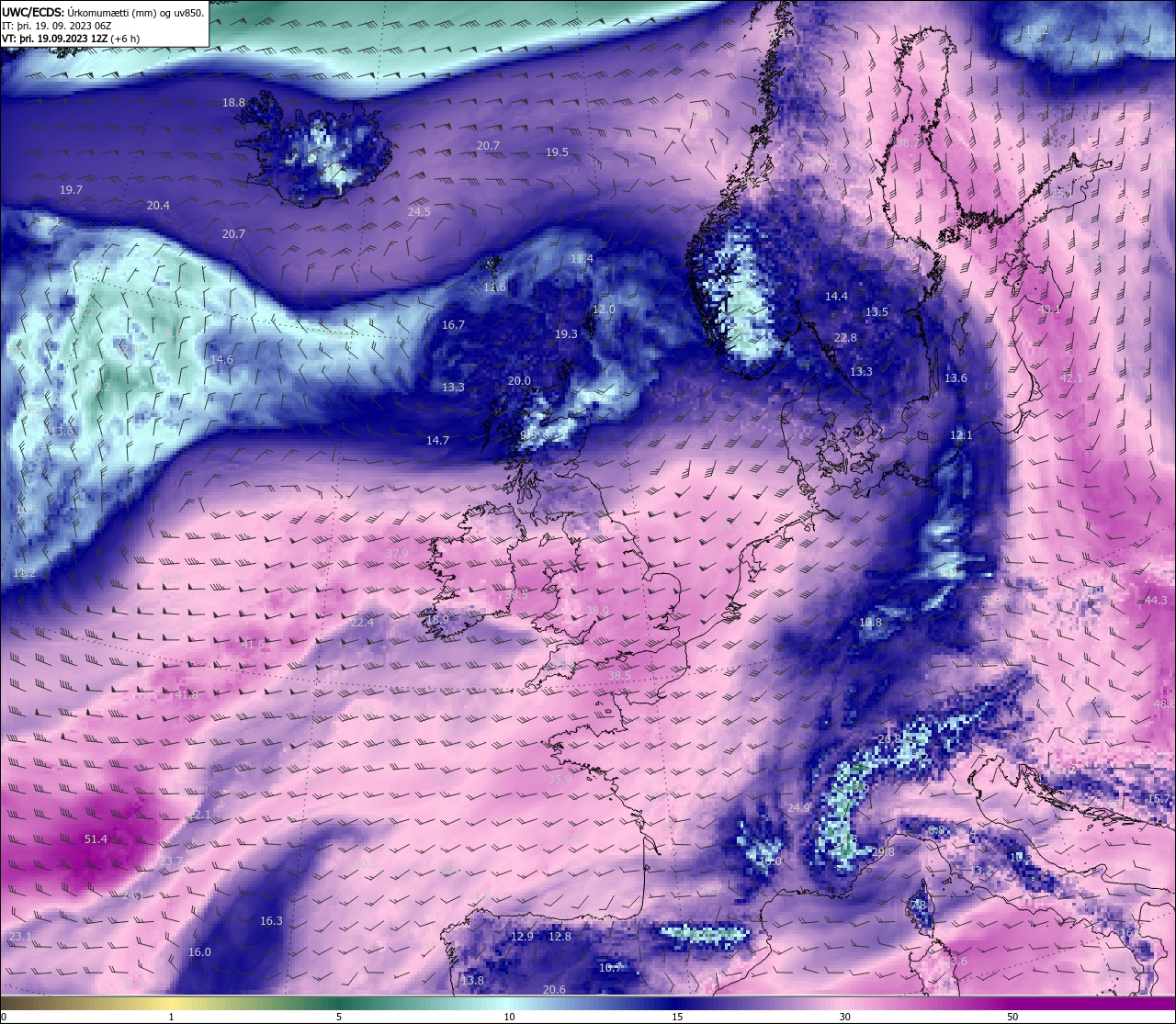Click the colorbar tick label 15
This screenshot has width=1176, height=1024.
(x=677, y=1017)
